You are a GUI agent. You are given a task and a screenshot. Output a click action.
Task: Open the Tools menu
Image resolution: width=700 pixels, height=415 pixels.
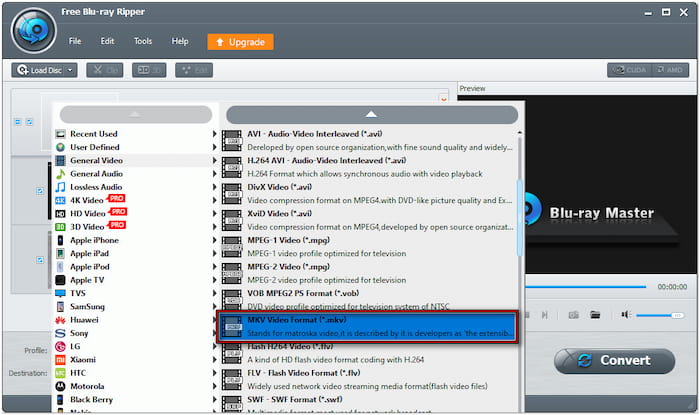[x=143, y=41]
